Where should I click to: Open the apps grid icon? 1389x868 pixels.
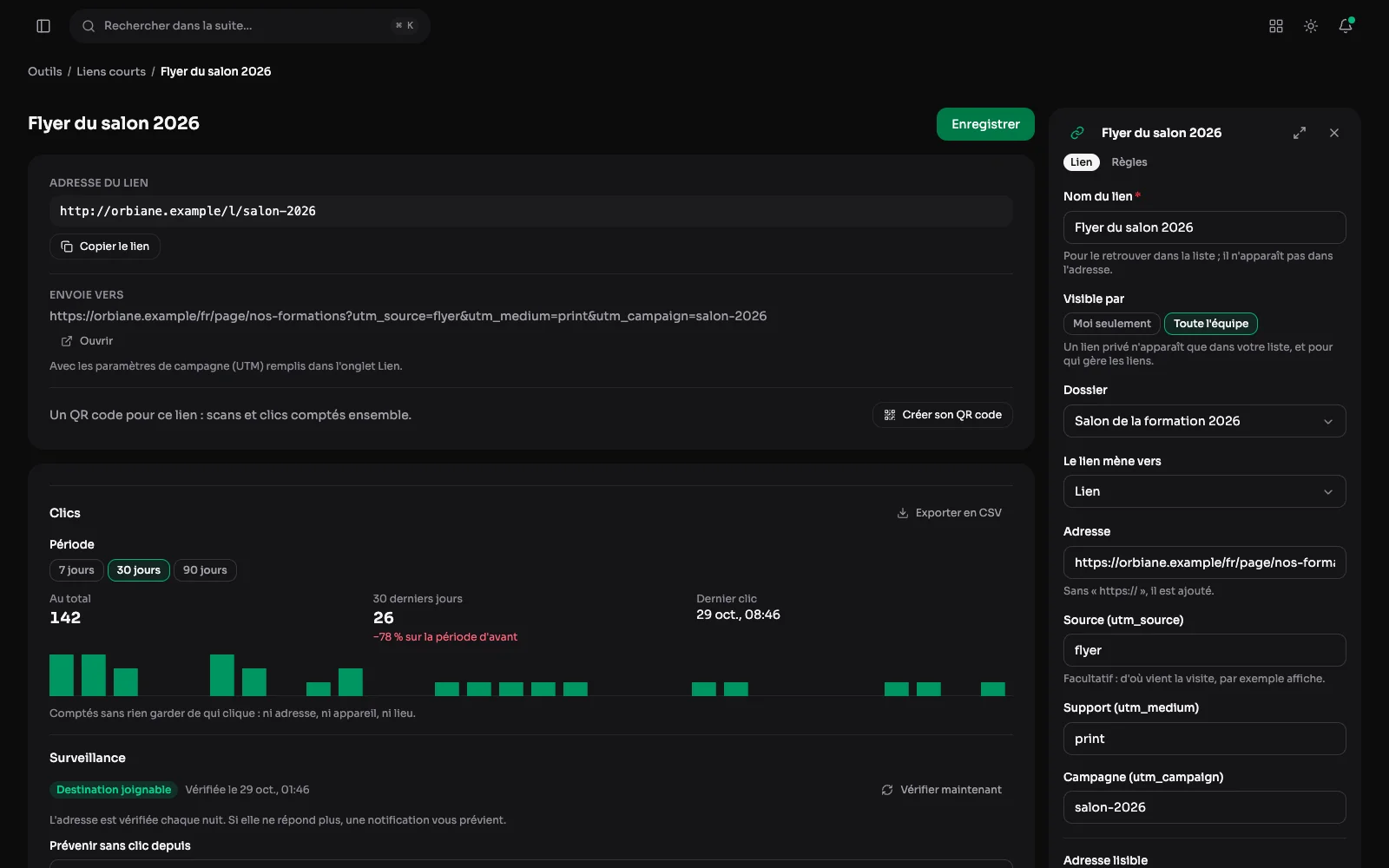point(1276,26)
